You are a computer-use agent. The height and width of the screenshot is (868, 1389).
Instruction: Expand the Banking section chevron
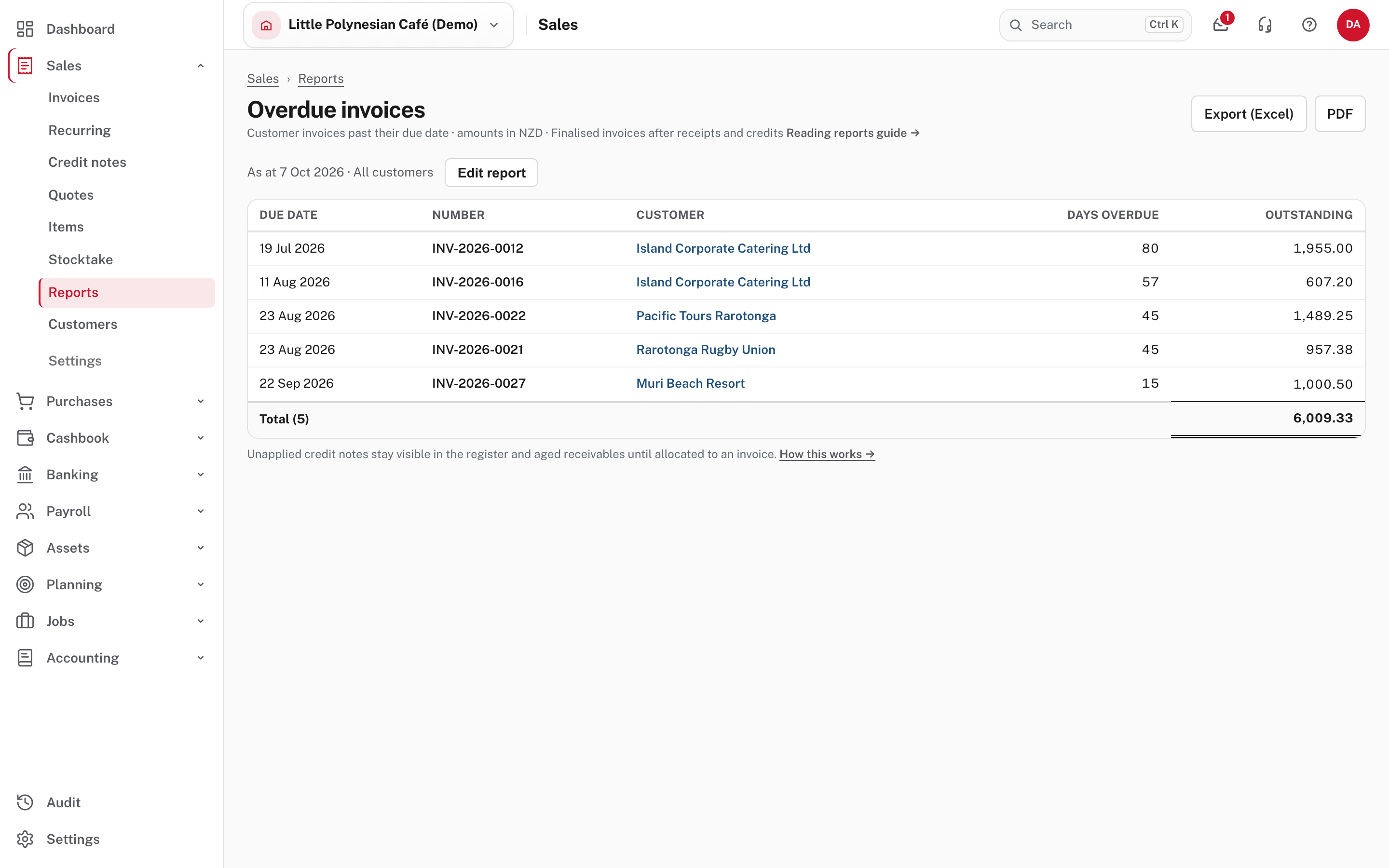(x=201, y=475)
